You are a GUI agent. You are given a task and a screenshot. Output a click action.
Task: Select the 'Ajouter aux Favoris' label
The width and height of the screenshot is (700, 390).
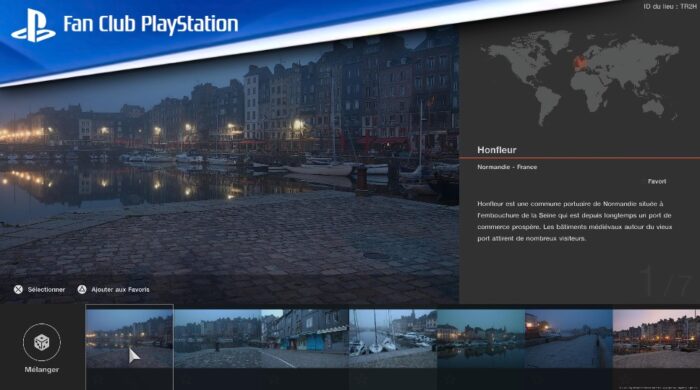click(x=121, y=290)
